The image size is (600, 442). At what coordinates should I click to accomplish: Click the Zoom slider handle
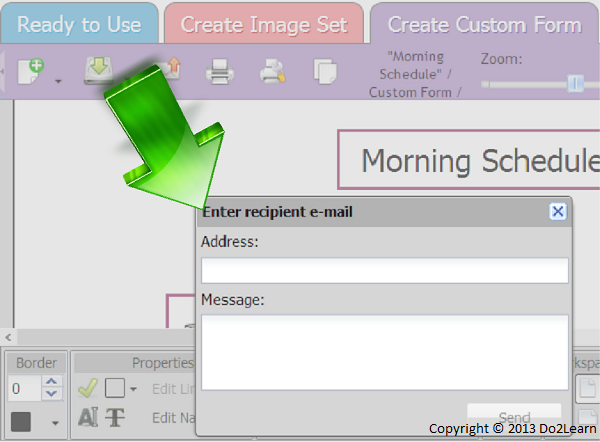click(575, 84)
